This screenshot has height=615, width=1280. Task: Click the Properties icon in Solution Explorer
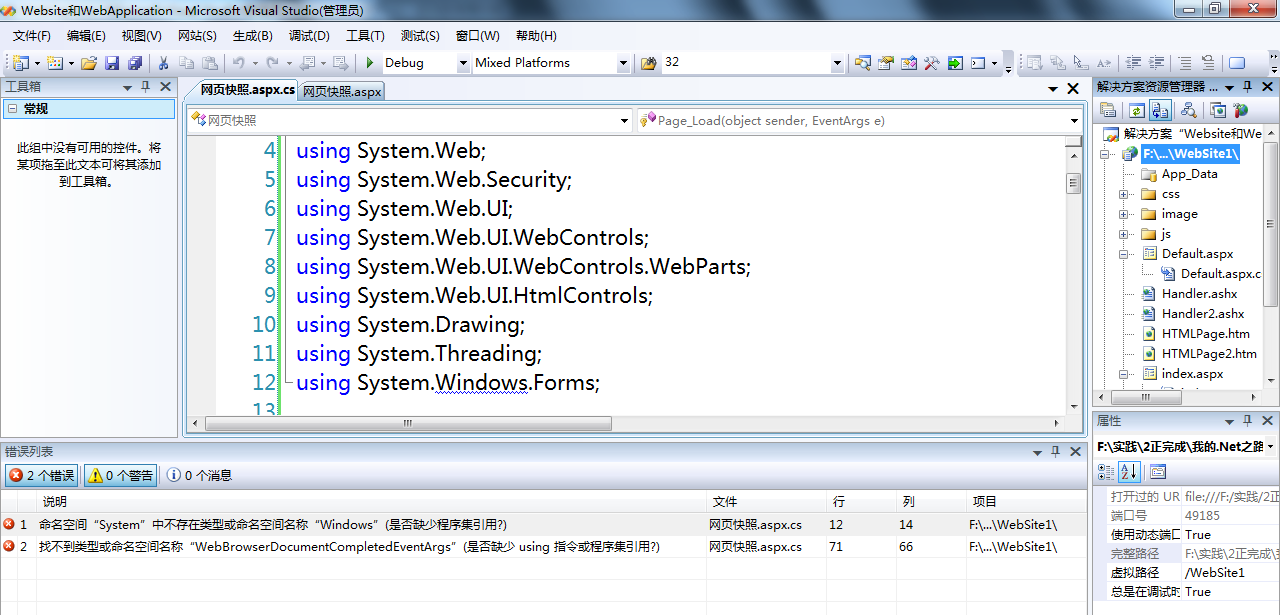click(1108, 110)
